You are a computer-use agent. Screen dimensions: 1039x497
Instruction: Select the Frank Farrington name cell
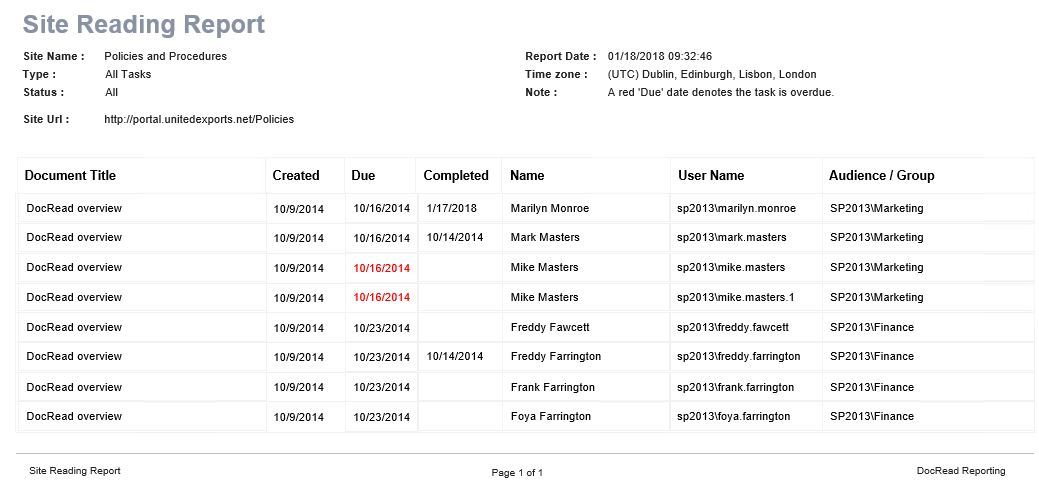tap(552, 387)
